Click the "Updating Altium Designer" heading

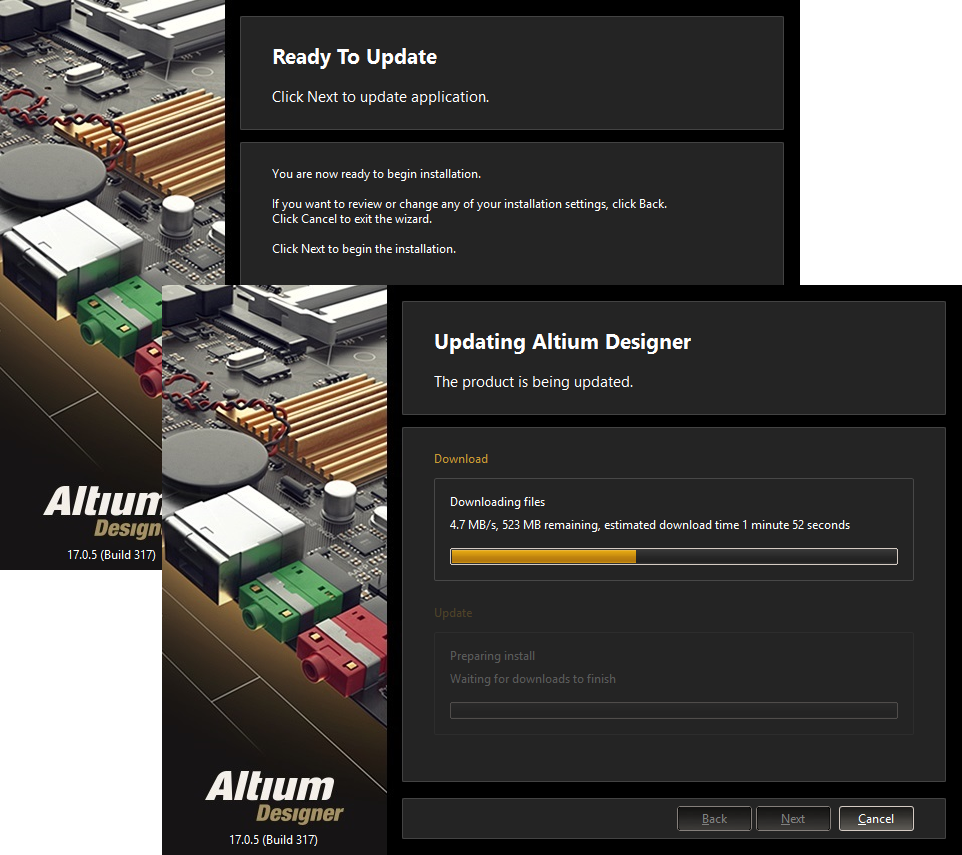[x=562, y=342]
